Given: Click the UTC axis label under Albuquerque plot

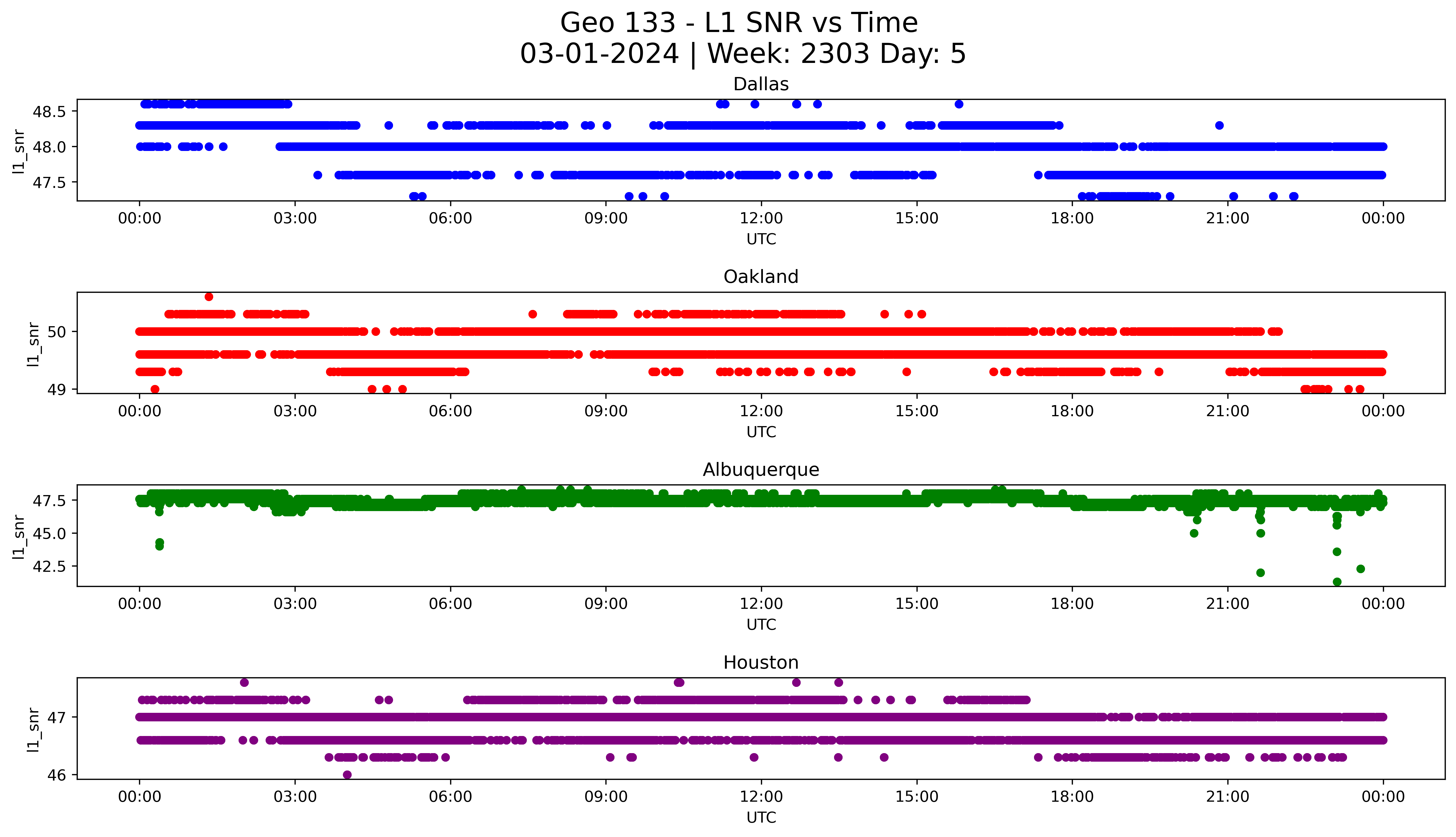Looking at the screenshot, I should [x=761, y=624].
